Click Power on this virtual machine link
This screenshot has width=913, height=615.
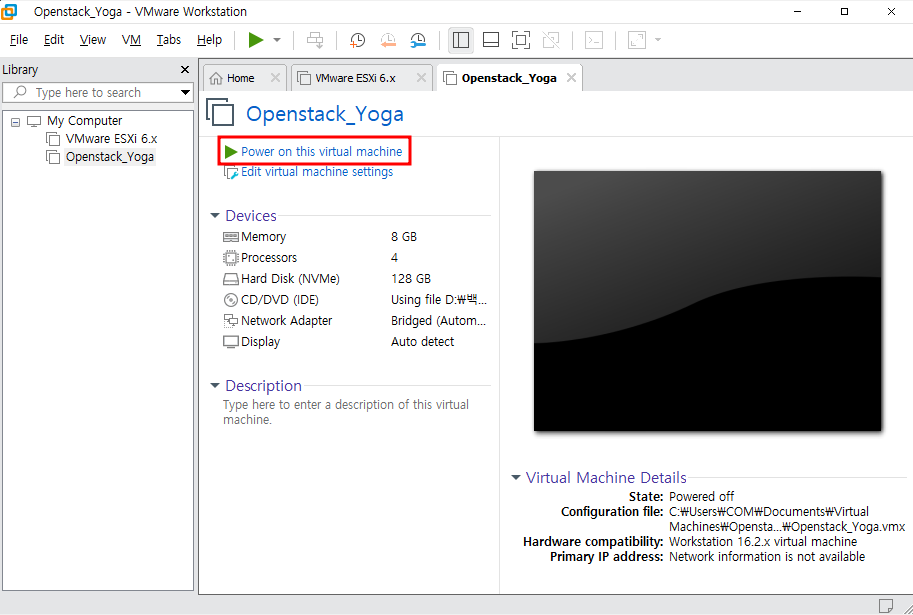[x=321, y=151]
